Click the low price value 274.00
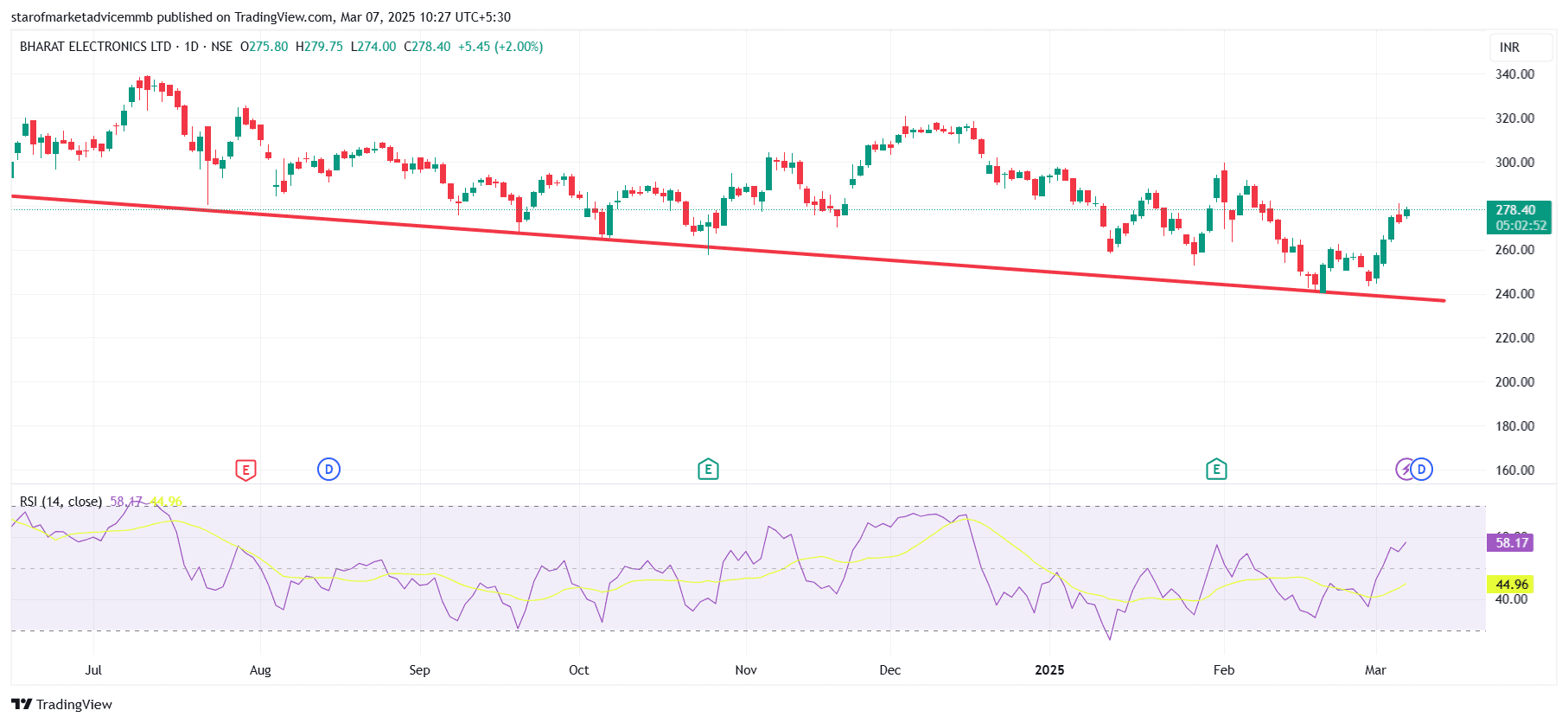 pyautogui.click(x=377, y=47)
